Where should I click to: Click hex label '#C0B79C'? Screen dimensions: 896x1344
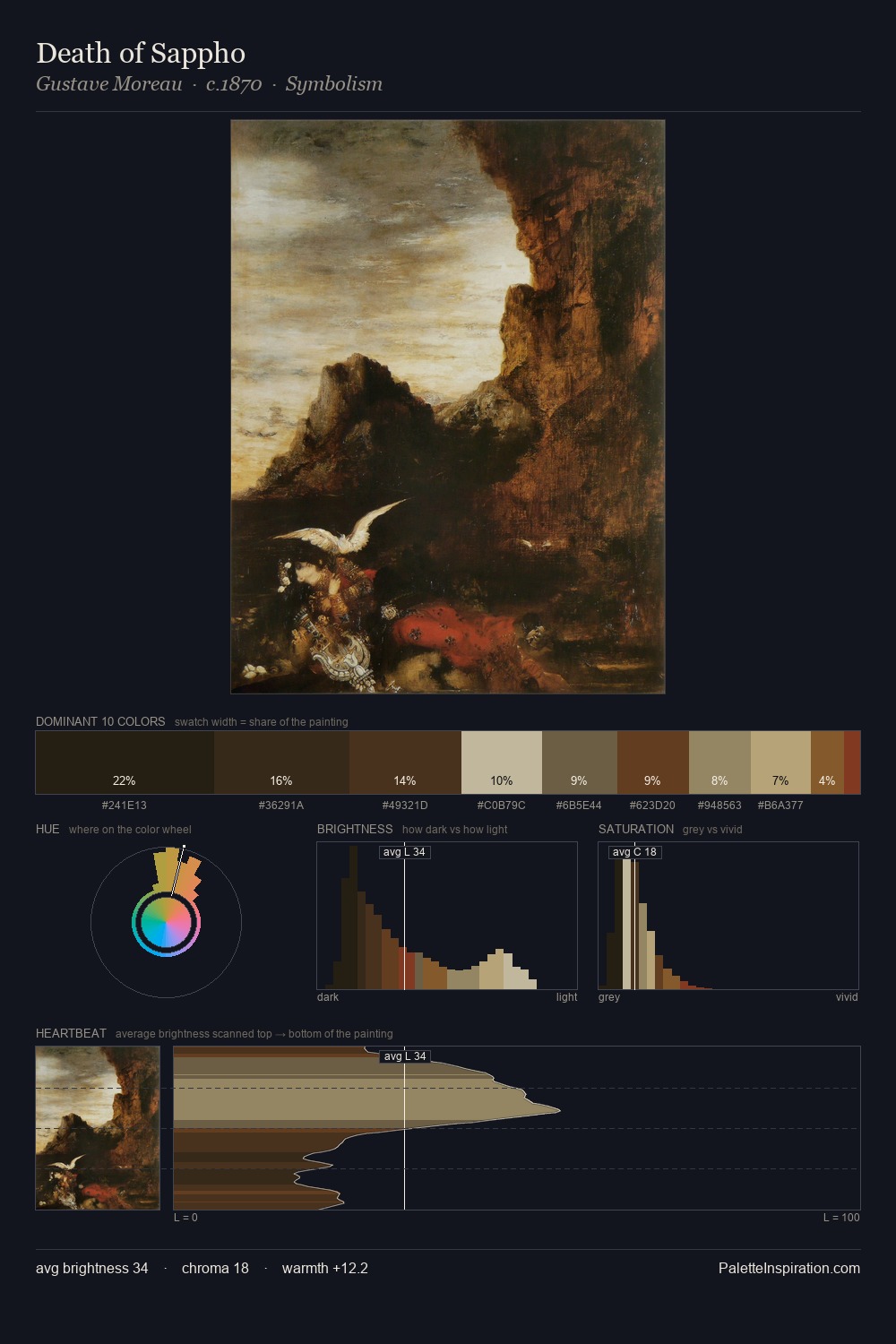(502, 806)
